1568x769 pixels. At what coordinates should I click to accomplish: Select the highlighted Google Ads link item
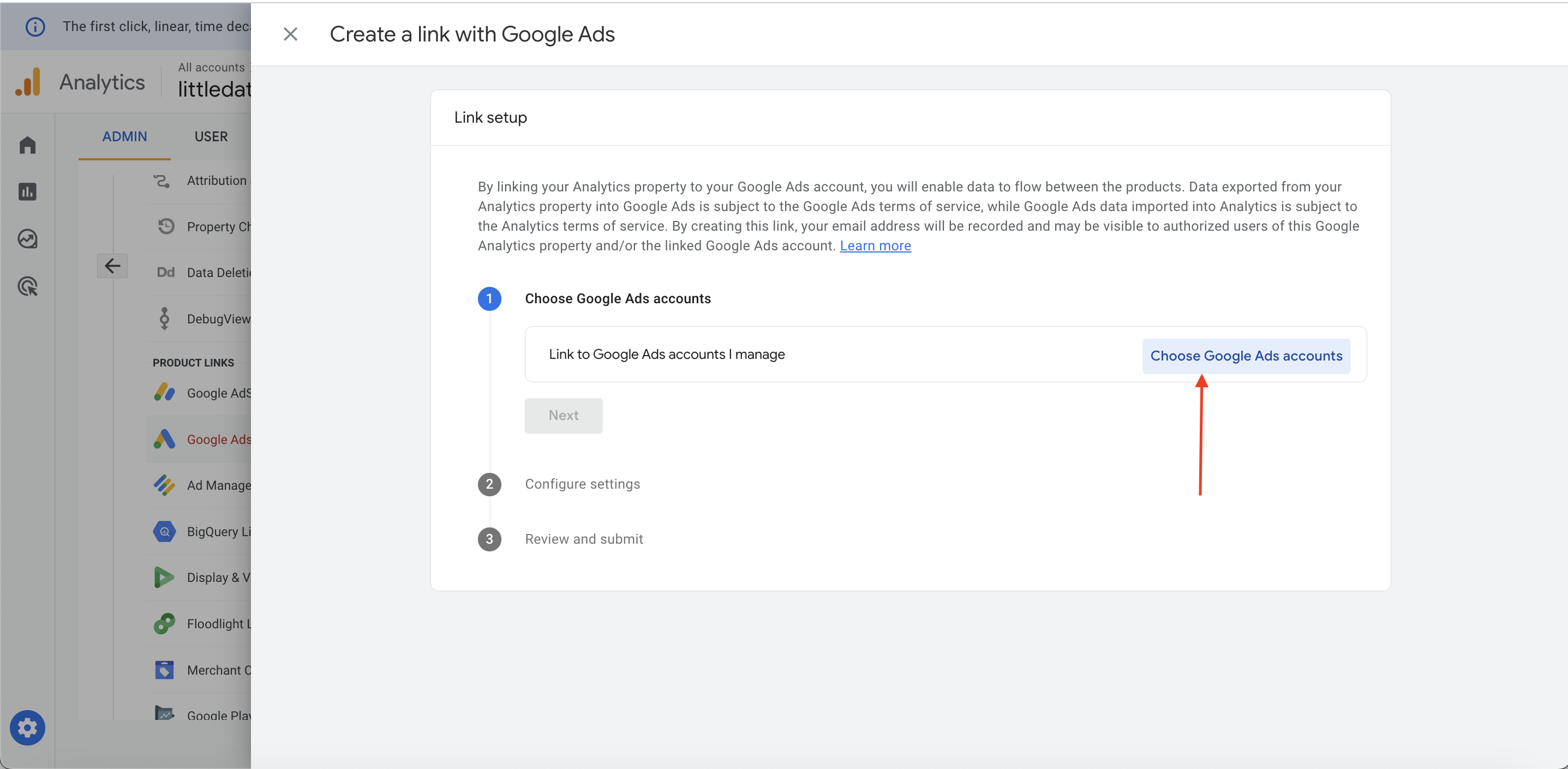(x=199, y=438)
